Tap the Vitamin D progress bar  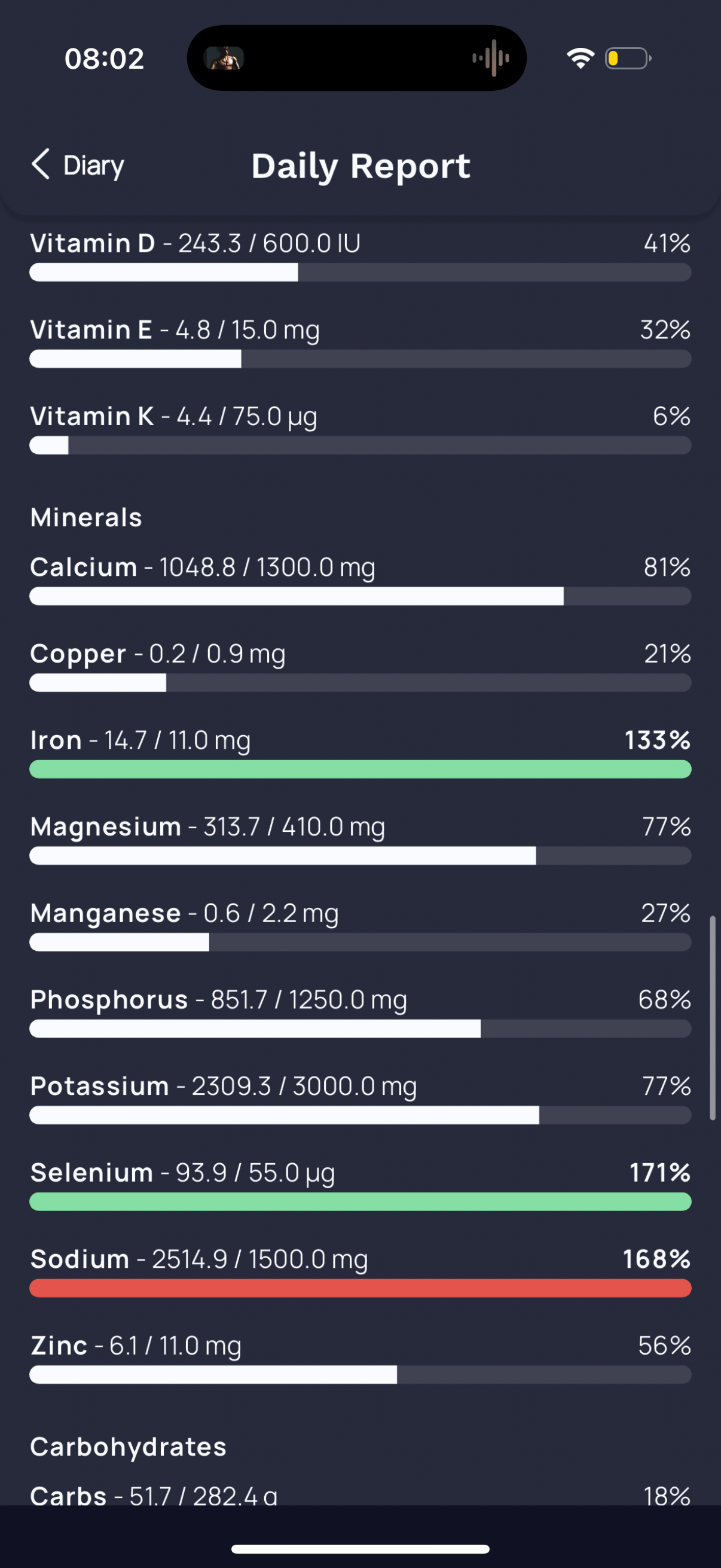pyautogui.click(x=360, y=272)
